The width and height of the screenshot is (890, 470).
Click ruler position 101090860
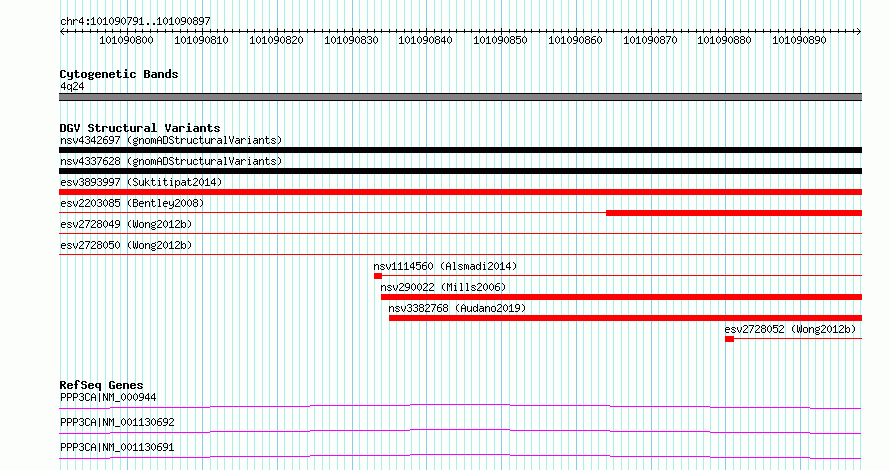(x=575, y=40)
